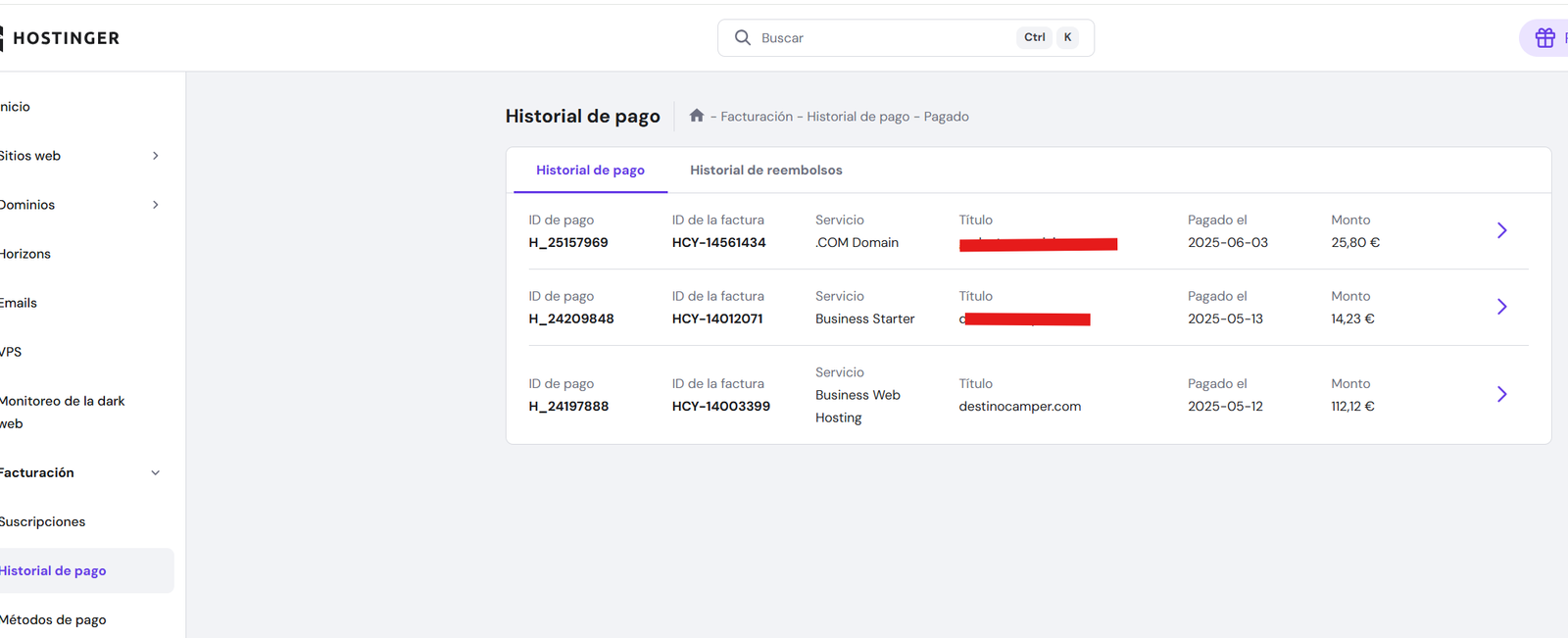
Task: Click the amount 112,12 €
Action: [1352, 406]
